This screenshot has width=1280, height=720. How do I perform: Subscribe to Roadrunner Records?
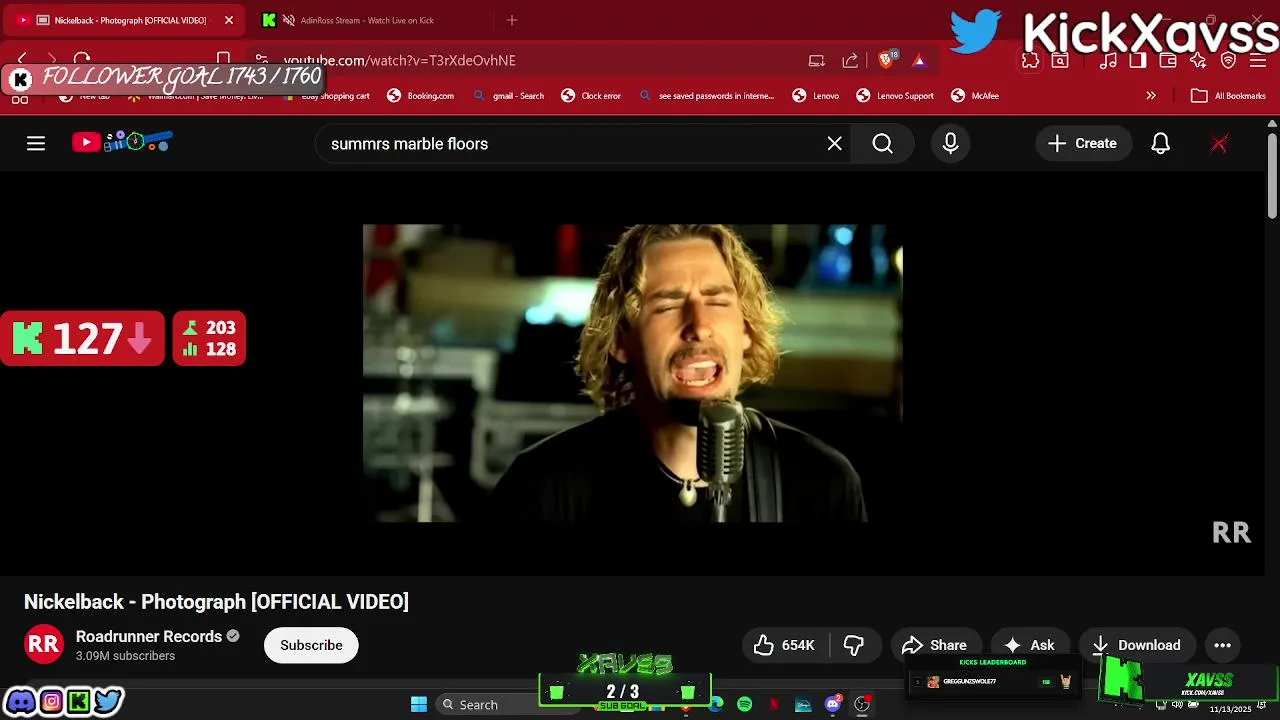(311, 645)
